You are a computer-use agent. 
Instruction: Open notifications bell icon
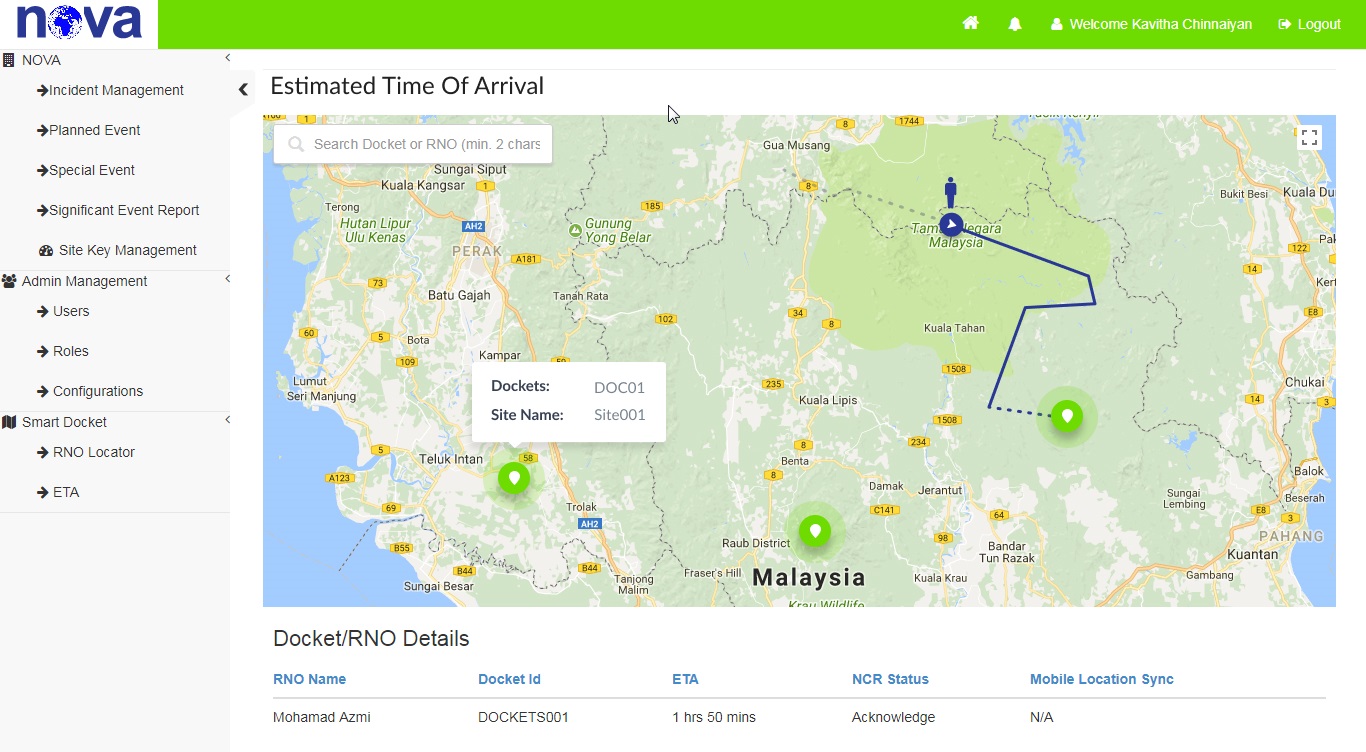pos(1015,24)
